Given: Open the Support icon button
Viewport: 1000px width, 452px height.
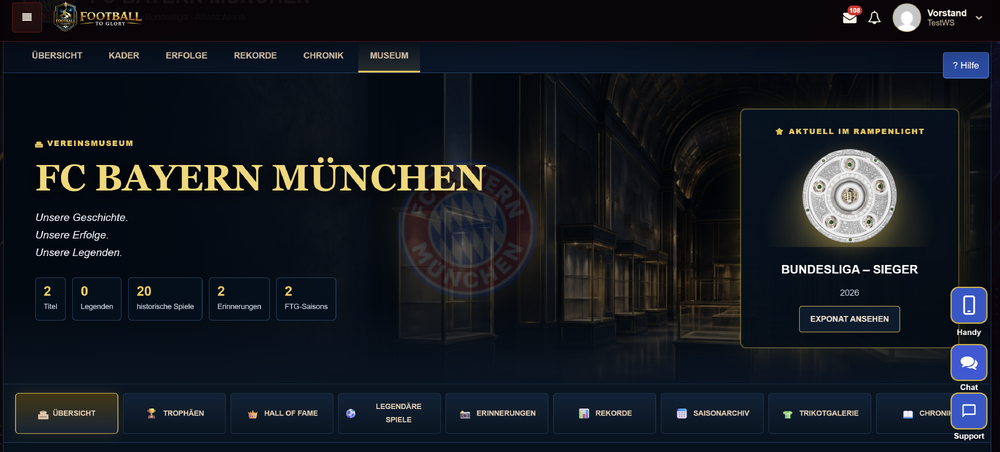Looking at the screenshot, I should pos(969,411).
